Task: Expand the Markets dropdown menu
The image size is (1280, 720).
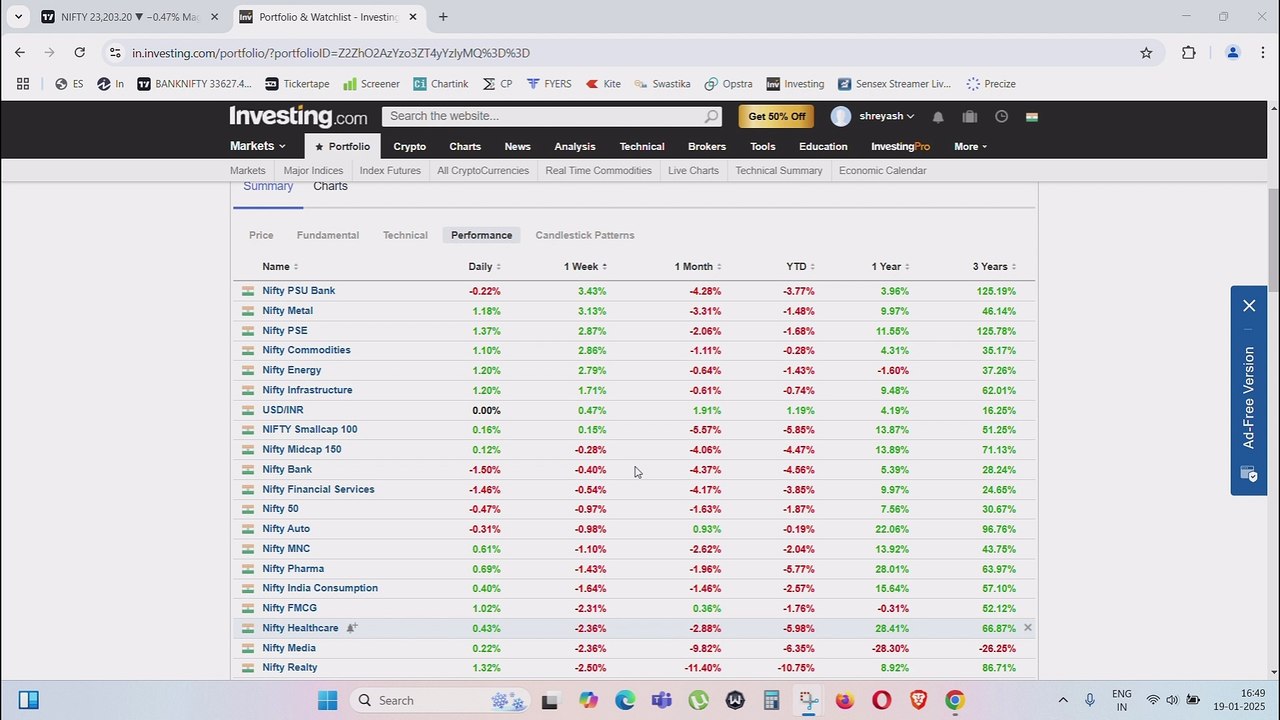Action: point(258,146)
